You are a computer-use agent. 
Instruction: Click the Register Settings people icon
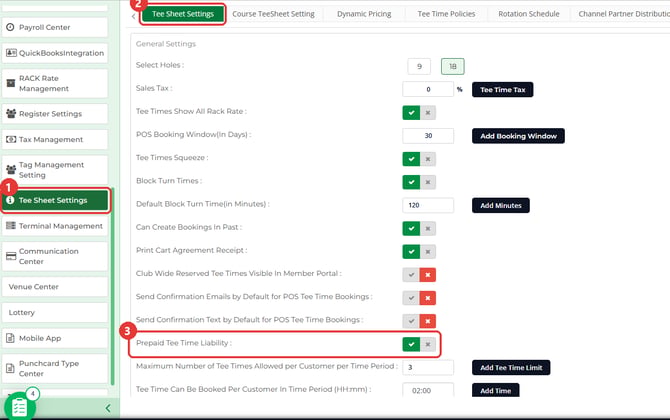(x=11, y=114)
